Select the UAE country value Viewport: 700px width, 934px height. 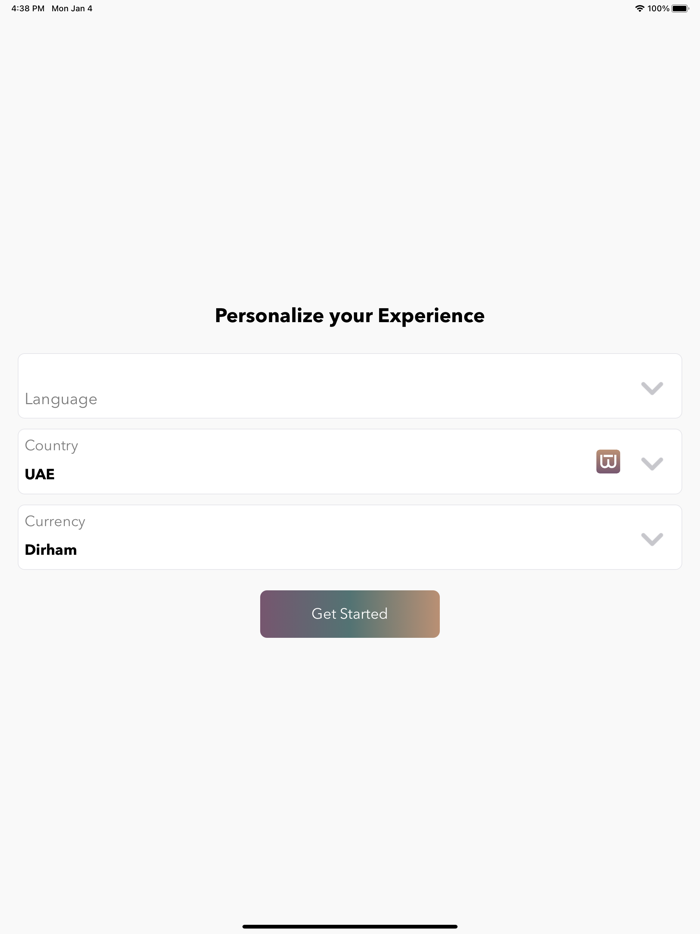pyautogui.click(x=40, y=474)
